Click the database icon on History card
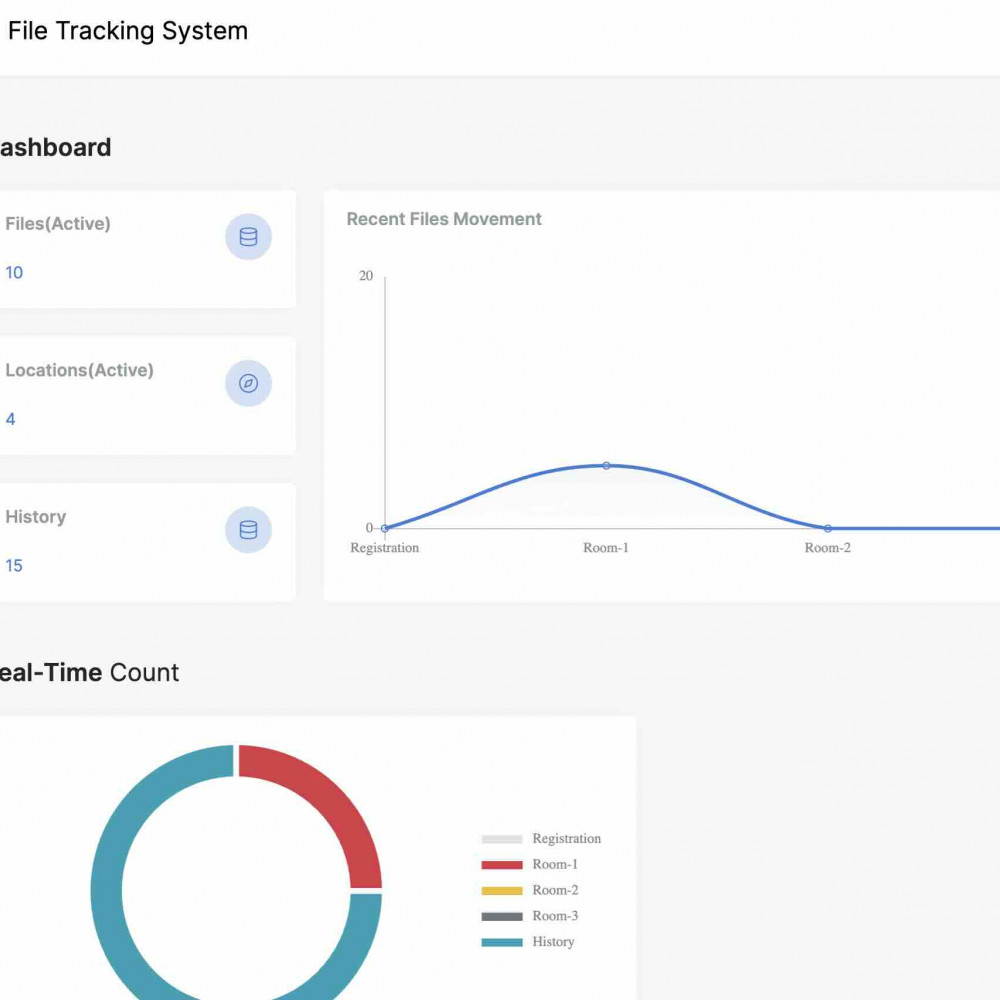This screenshot has height=1000, width=1000. click(247, 530)
